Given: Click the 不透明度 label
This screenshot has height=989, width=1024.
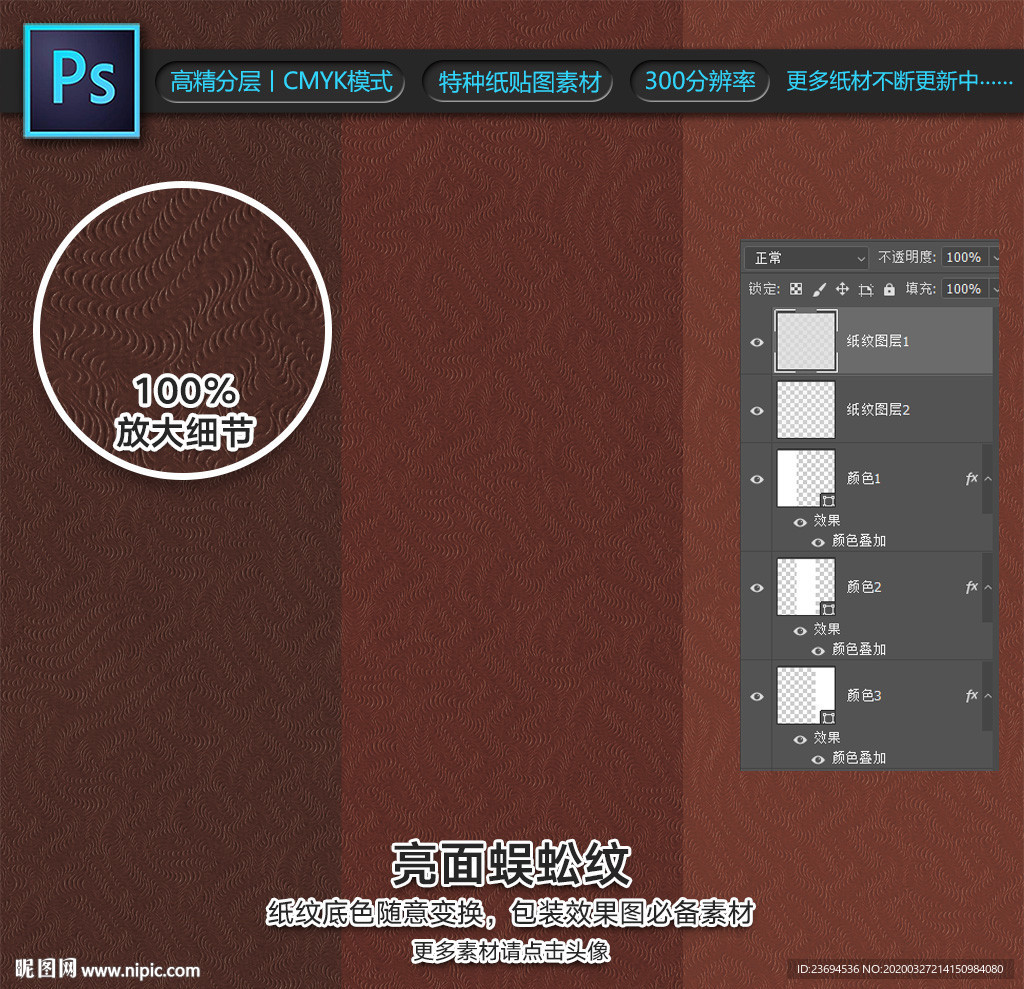Looking at the screenshot, I should pos(907,257).
